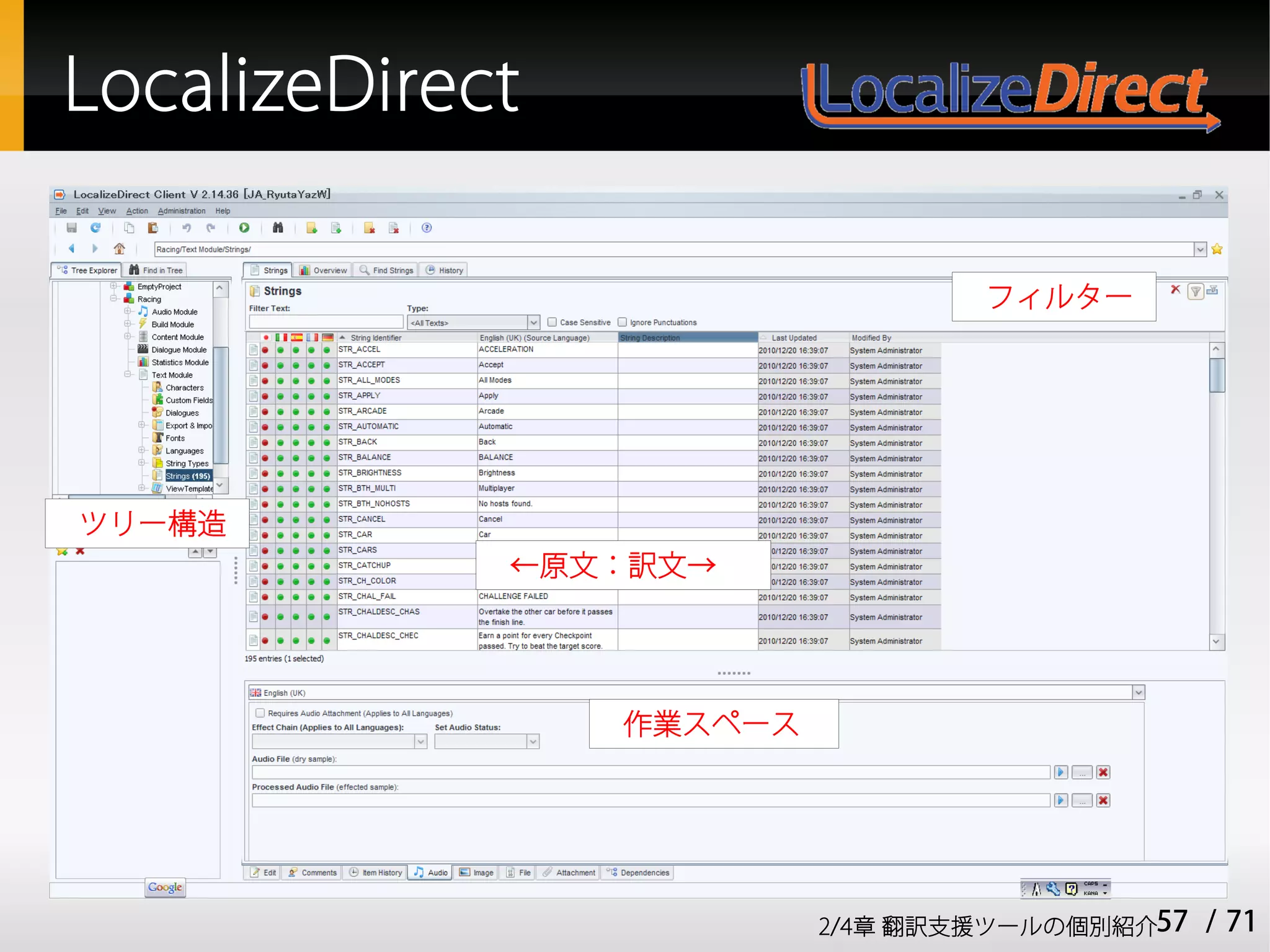This screenshot has height=952, width=1270.
Task: Click the tree panel vertical scrollbar thumb
Action: (221, 405)
